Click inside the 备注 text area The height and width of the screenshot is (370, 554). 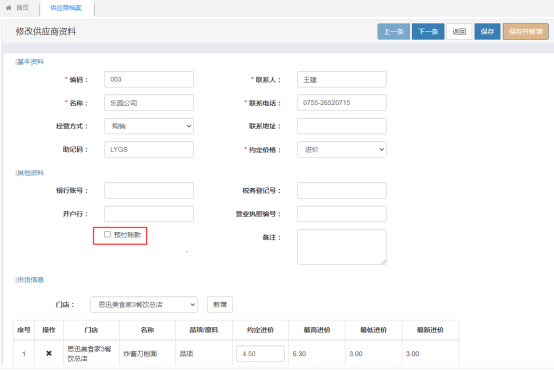[342, 247]
